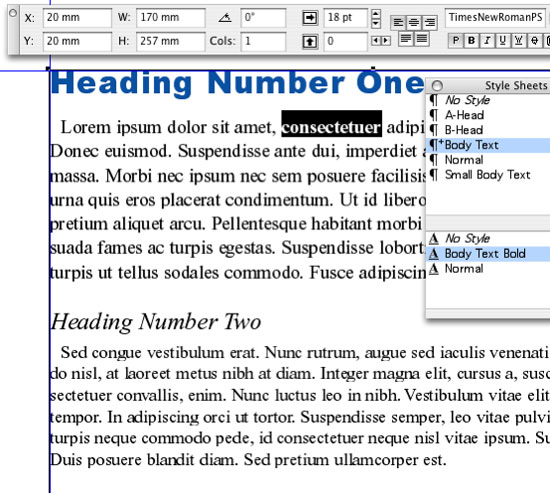Decrease leading with the down stepper arrow
This screenshot has height=493, width=550.
(x=376, y=23)
